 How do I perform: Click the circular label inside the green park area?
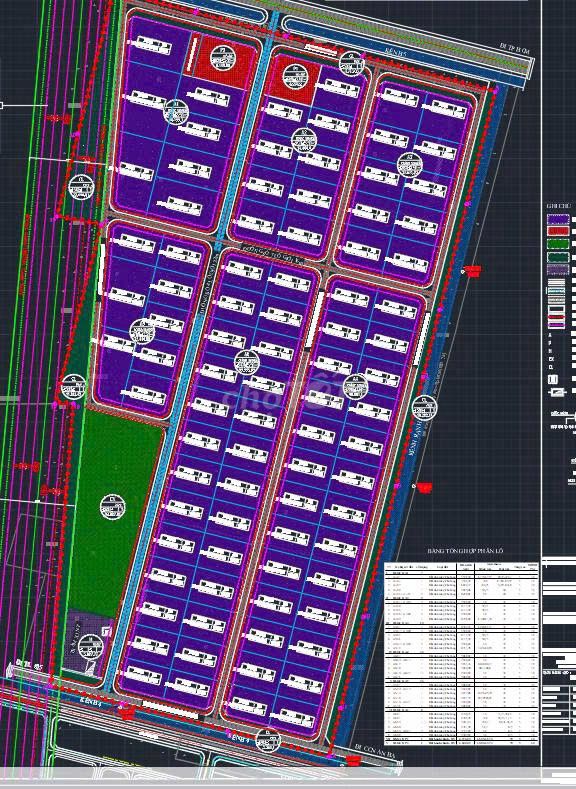pyautogui.click(x=112, y=507)
